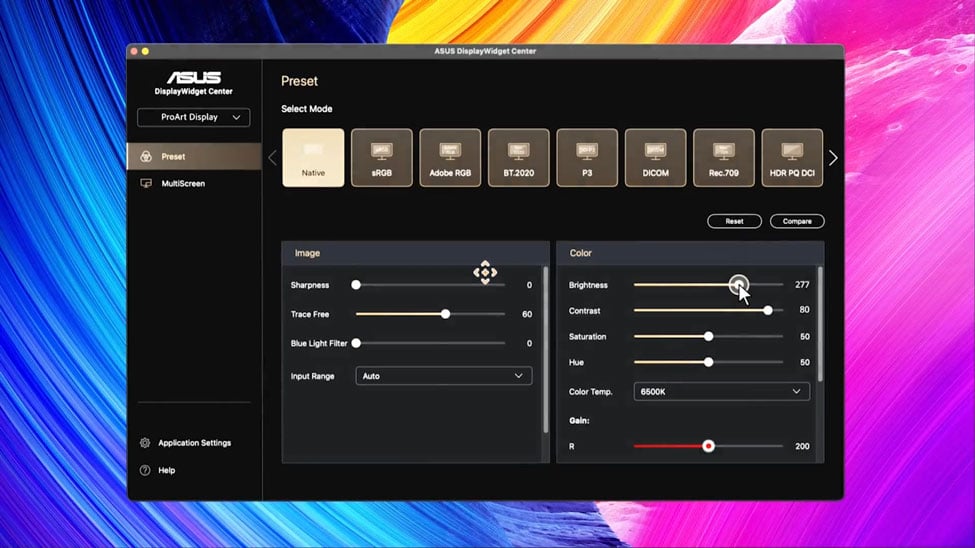Image resolution: width=975 pixels, height=548 pixels.
Task: Click the Preset sidebar icon
Action: coord(146,157)
